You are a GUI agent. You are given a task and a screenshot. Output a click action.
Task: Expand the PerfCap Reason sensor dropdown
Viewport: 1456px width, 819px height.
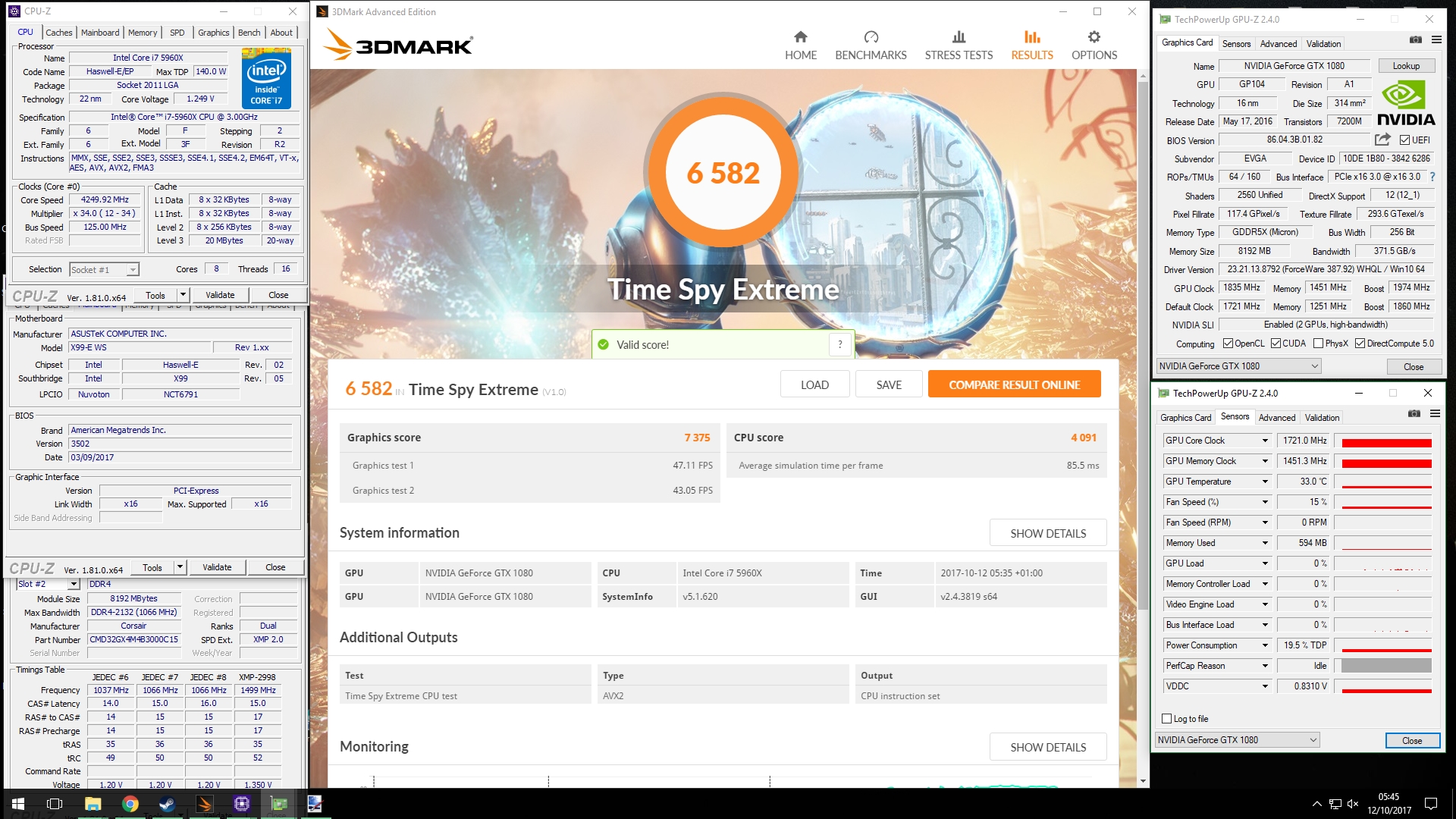pyautogui.click(x=1264, y=666)
